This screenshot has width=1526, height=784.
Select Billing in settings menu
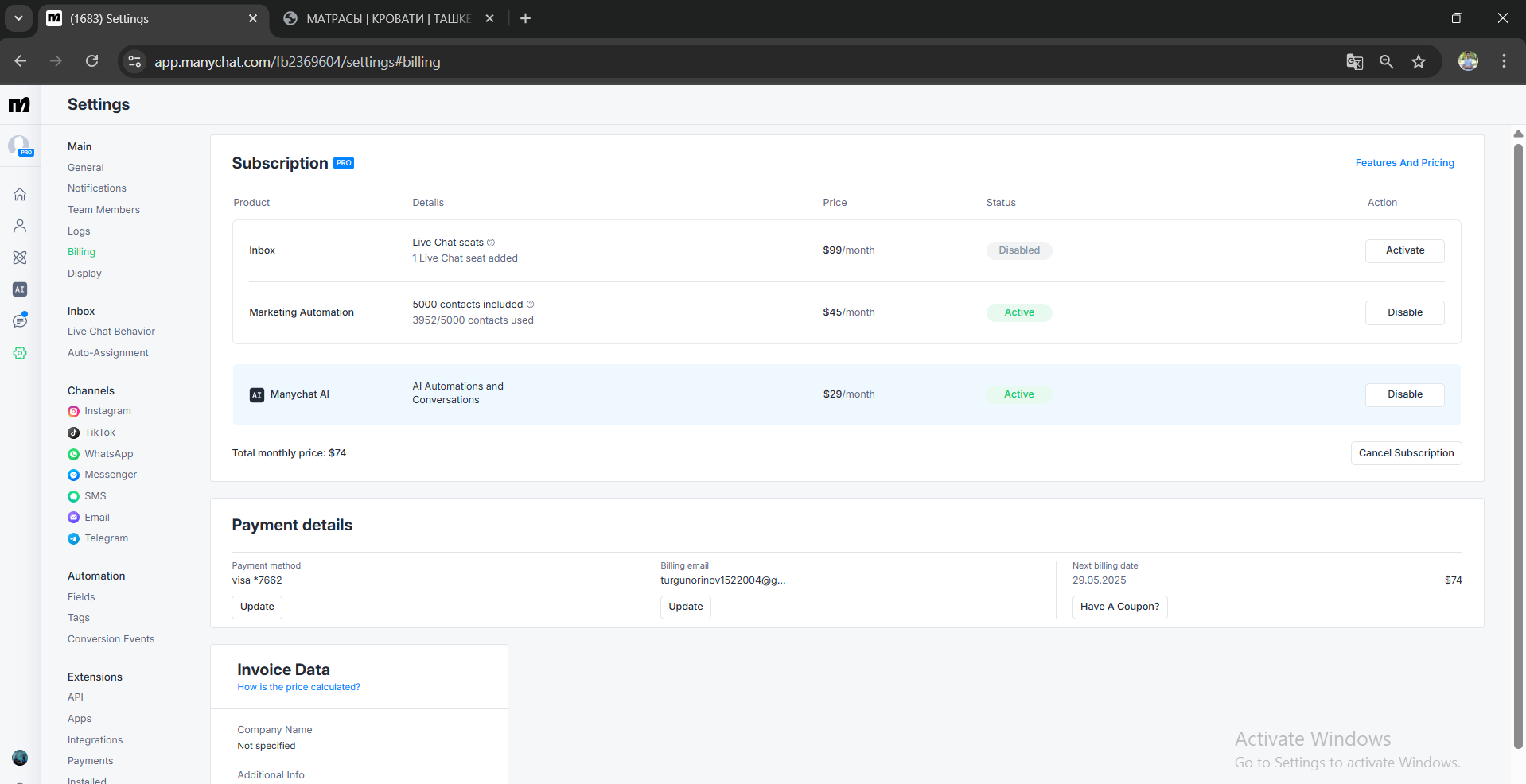pos(81,252)
